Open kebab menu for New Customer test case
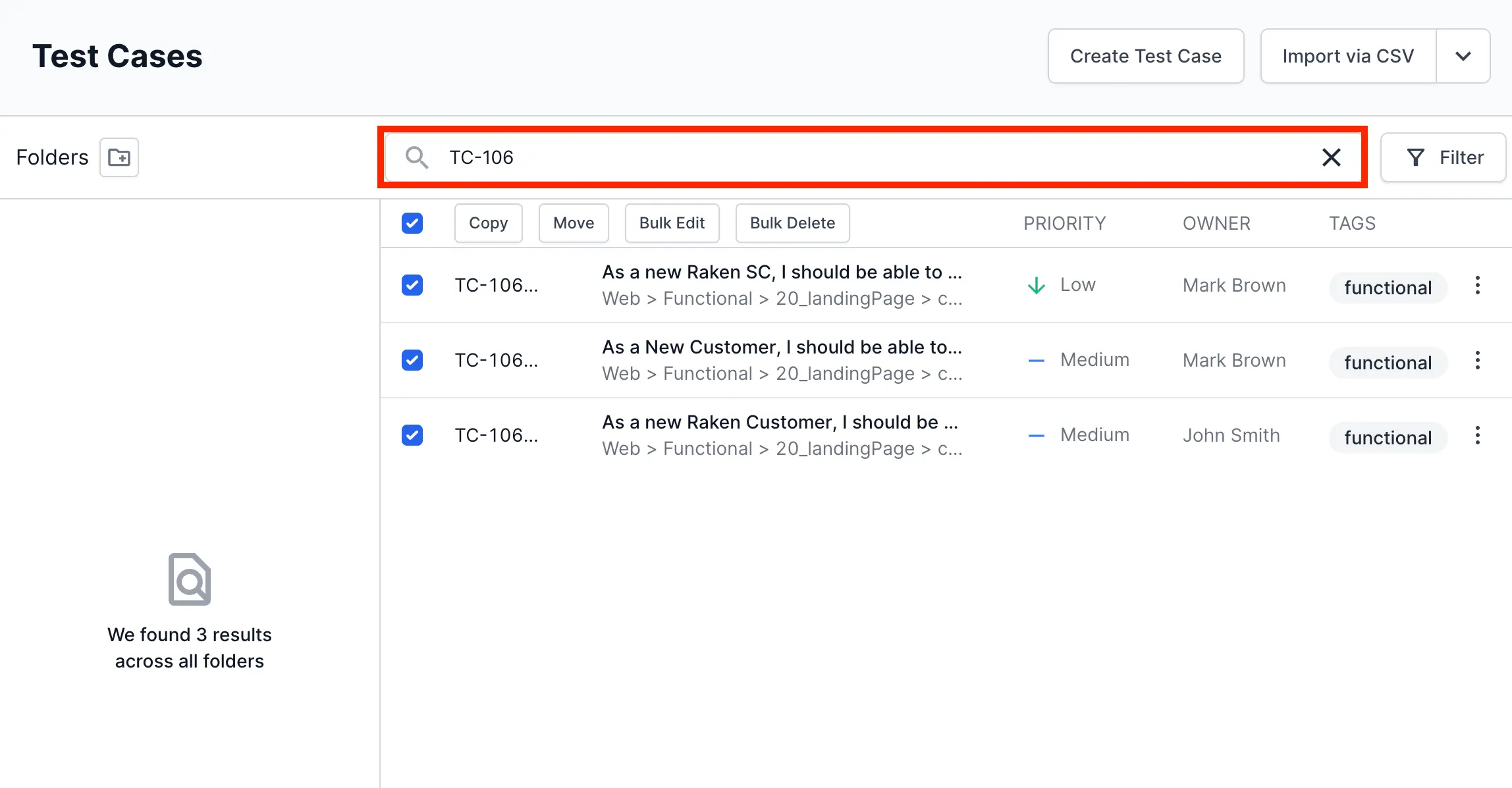The image size is (1512, 788). 1478,360
